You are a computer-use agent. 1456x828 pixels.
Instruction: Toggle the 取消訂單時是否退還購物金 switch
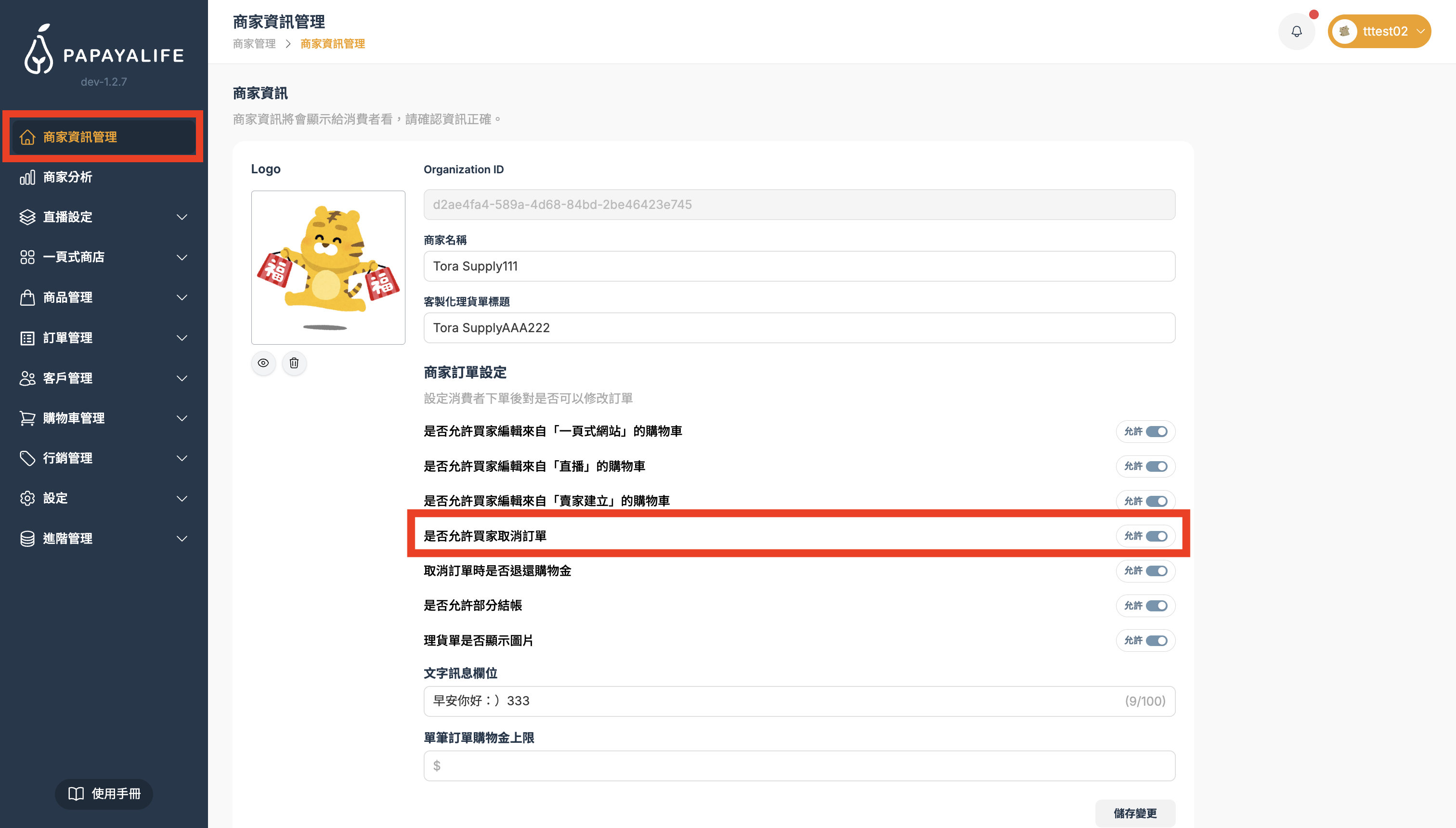click(x=1156, y=570)
